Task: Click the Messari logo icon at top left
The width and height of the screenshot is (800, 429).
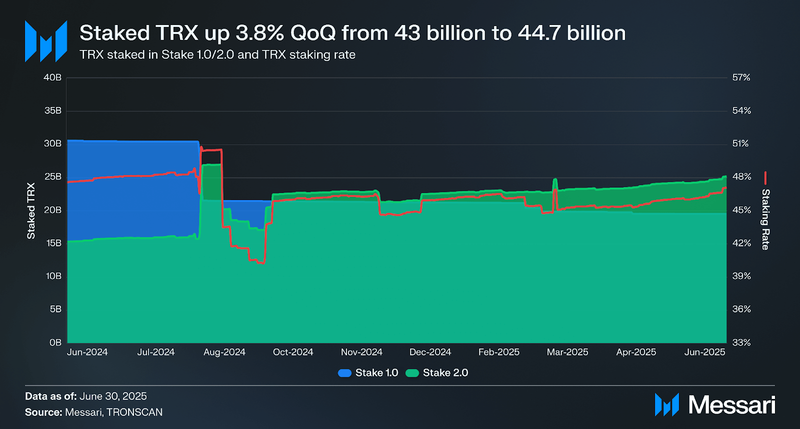Action: [46, 41]
